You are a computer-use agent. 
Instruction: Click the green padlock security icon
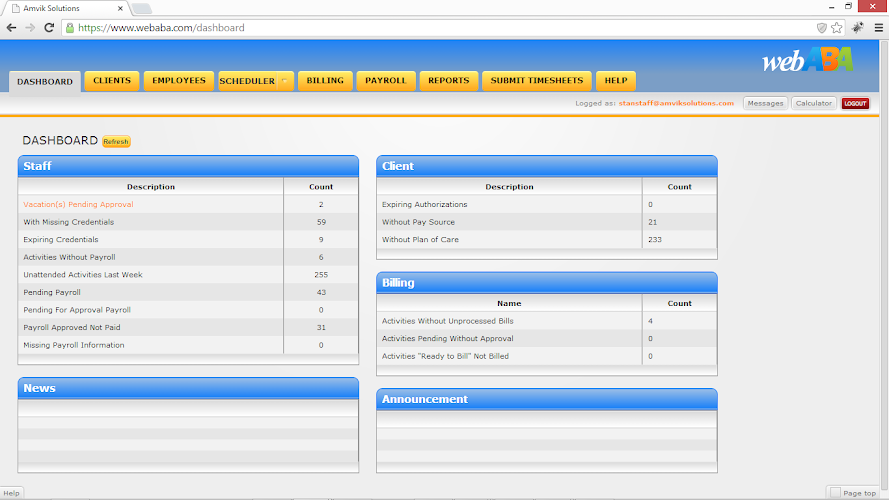(x=70, y=28)
